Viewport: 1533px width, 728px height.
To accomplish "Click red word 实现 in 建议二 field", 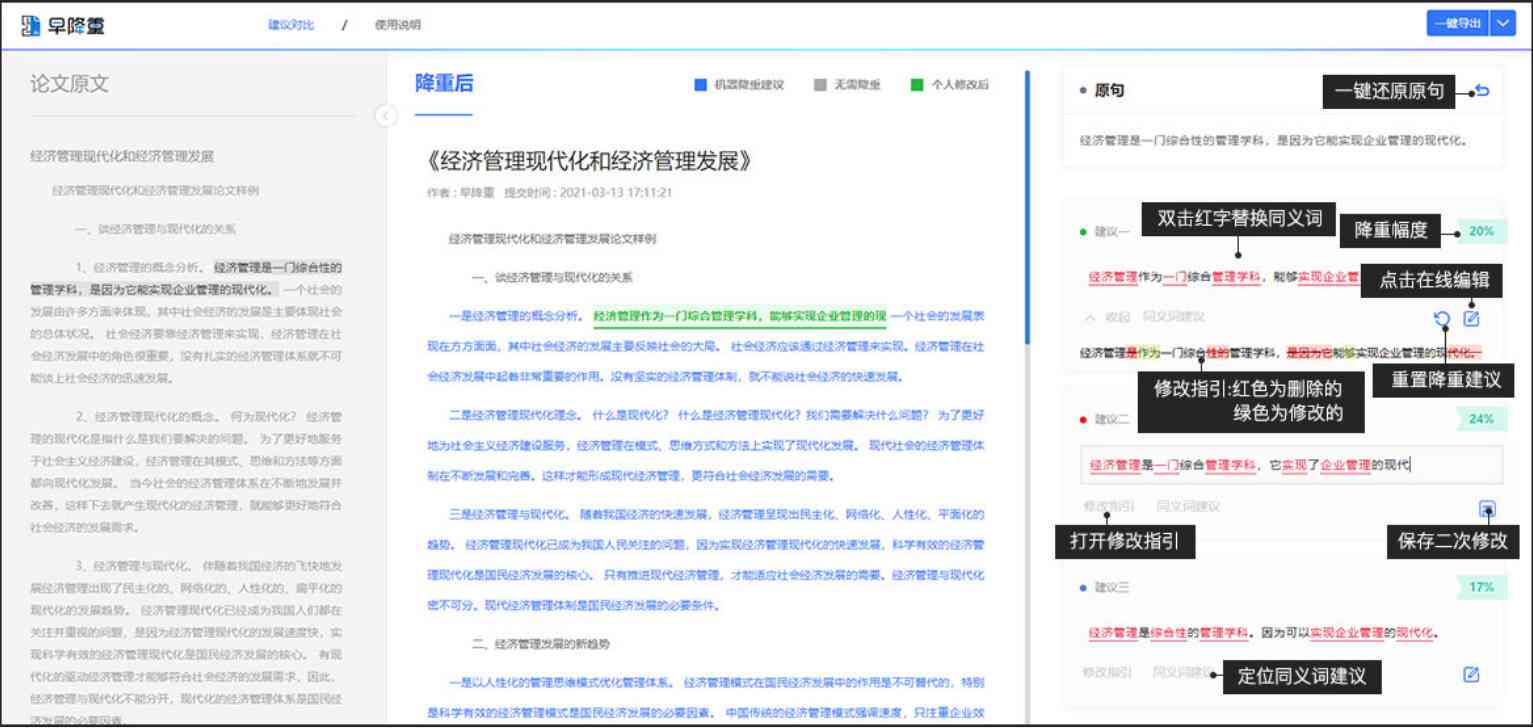I will (x=1293, y=465).
